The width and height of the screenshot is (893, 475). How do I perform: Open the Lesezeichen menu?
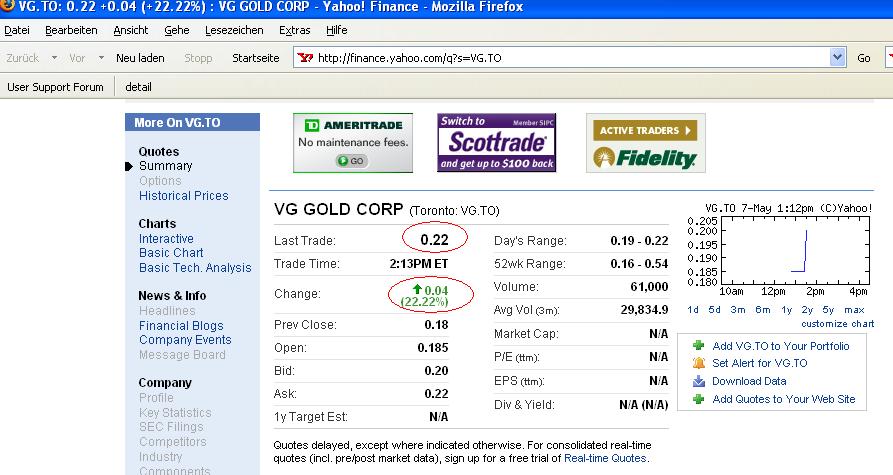pyautogui.click(x=234, y=30)
